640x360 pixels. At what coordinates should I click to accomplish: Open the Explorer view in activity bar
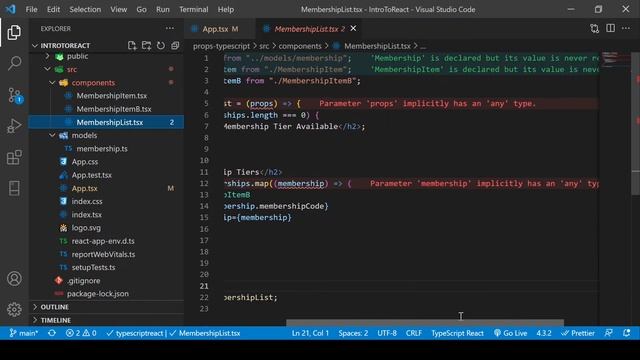pos(14,32)
